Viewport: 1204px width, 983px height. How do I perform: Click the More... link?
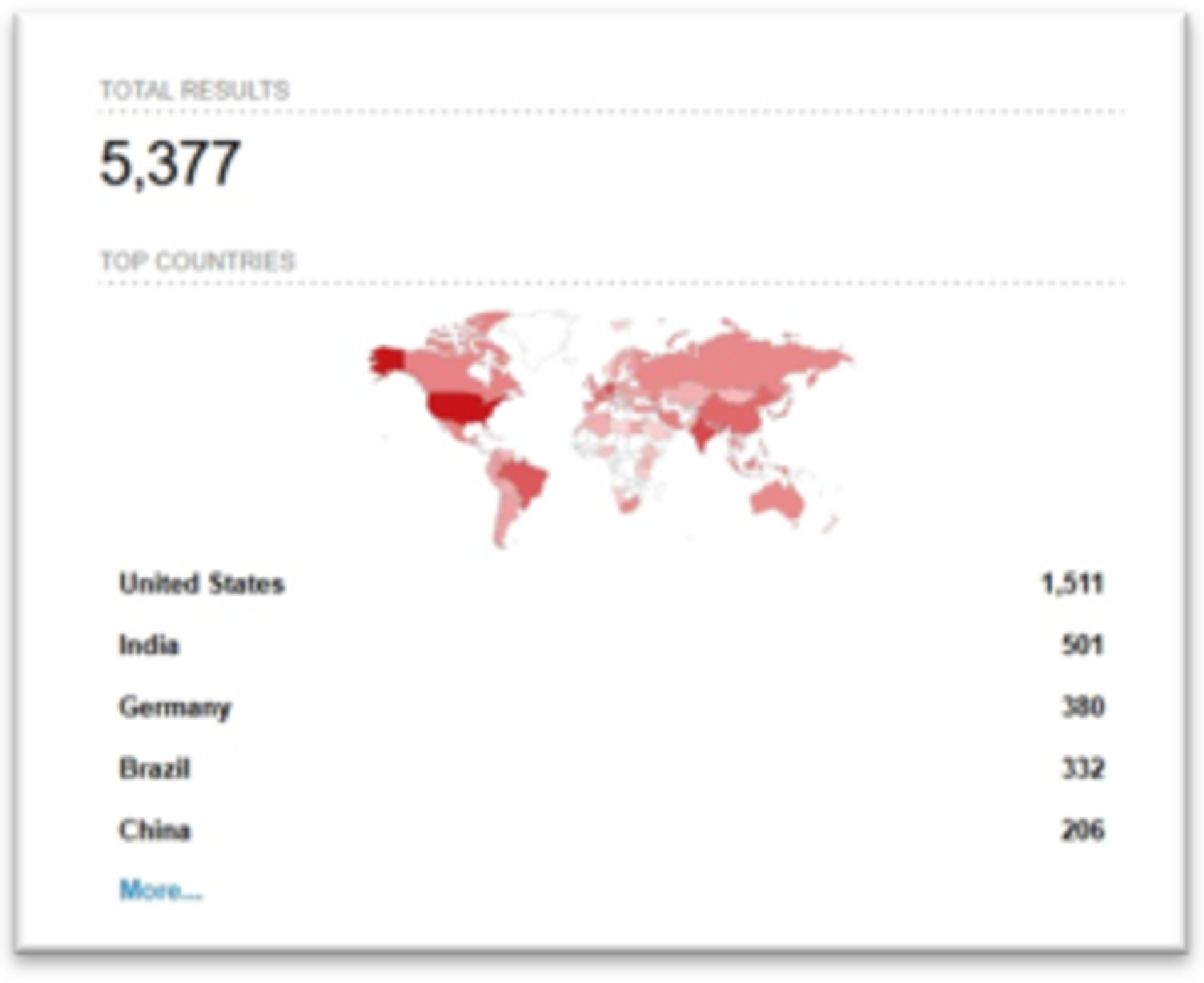point(161,890)
